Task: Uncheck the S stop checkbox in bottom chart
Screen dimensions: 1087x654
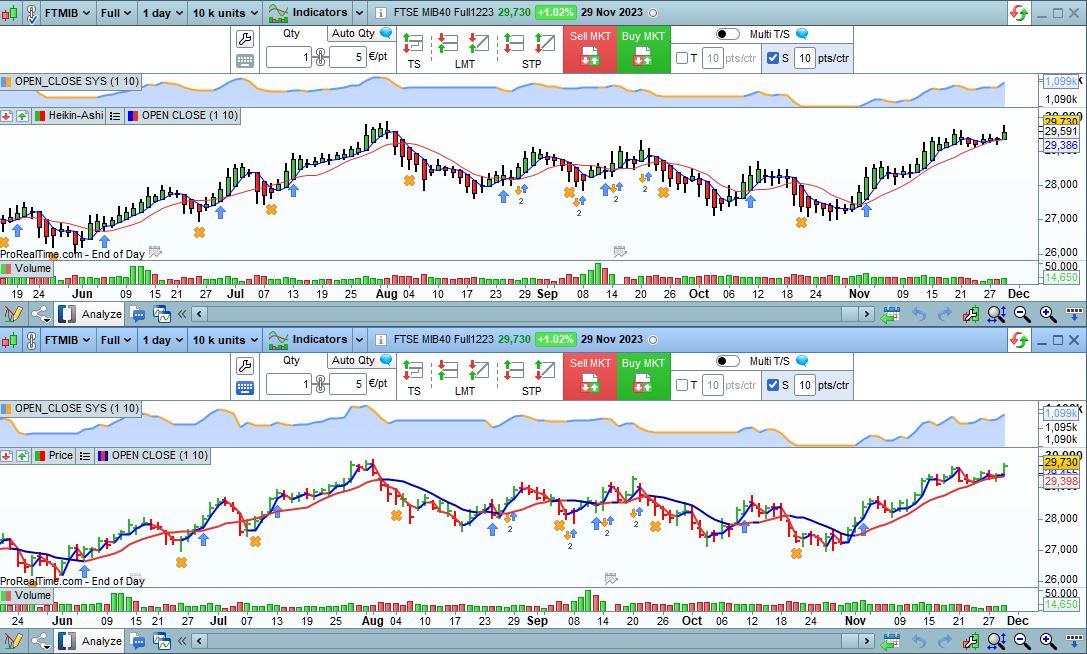Action: [773, 385]
